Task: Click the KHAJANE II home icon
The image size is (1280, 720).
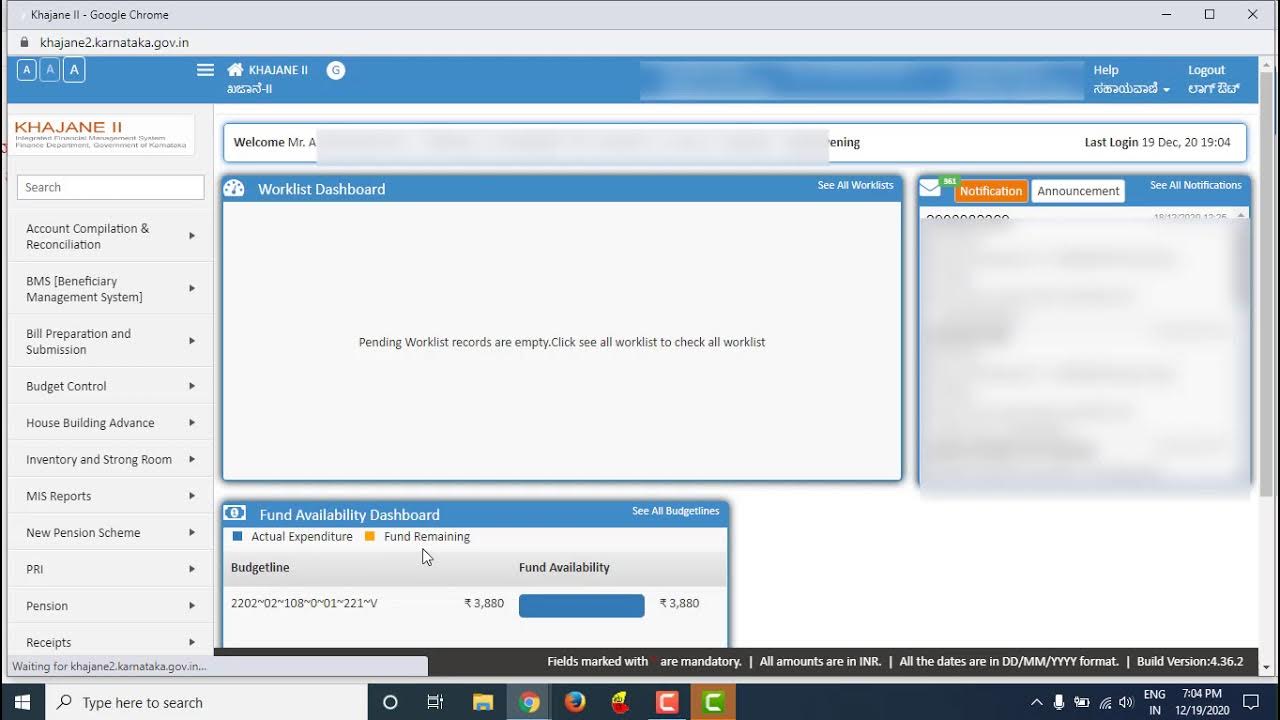Action: [235, 70]
